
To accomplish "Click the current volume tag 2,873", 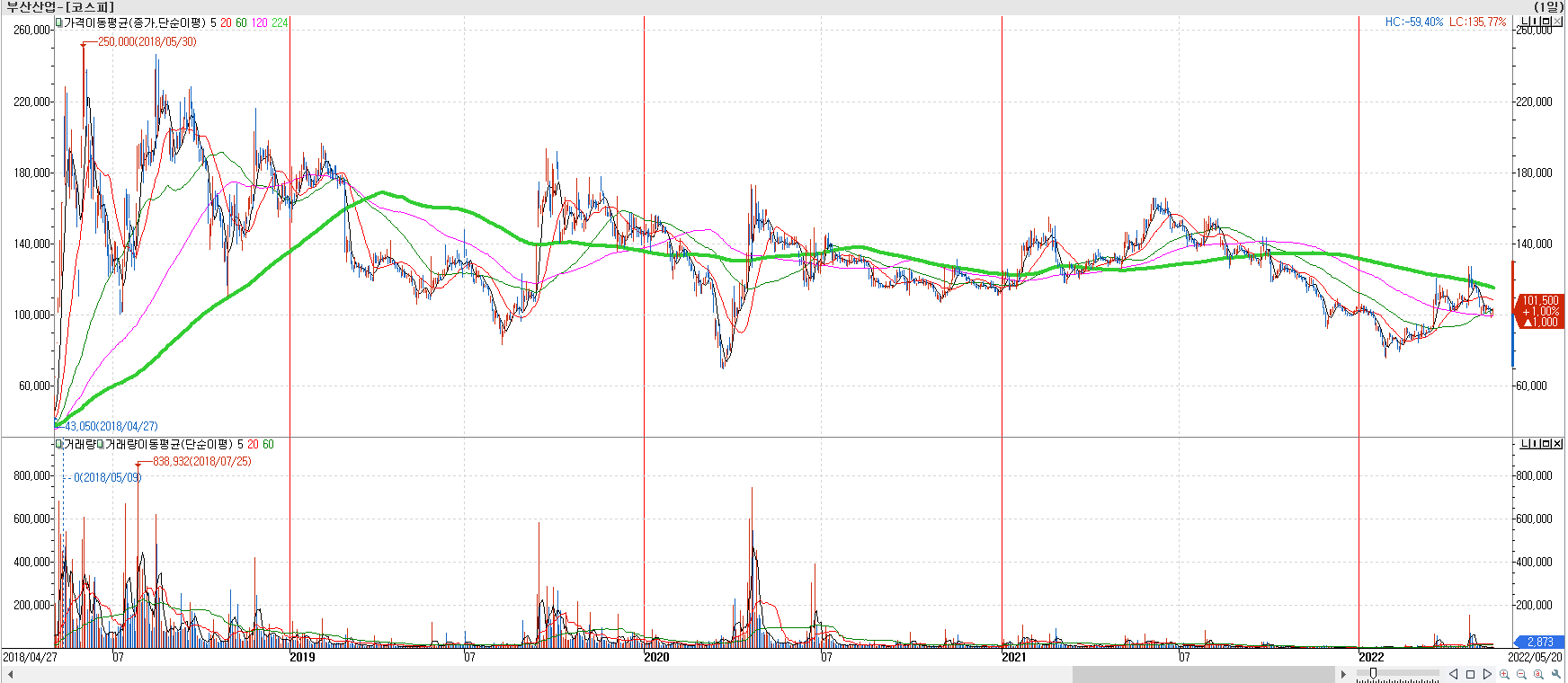I will tap(1538, 642).
